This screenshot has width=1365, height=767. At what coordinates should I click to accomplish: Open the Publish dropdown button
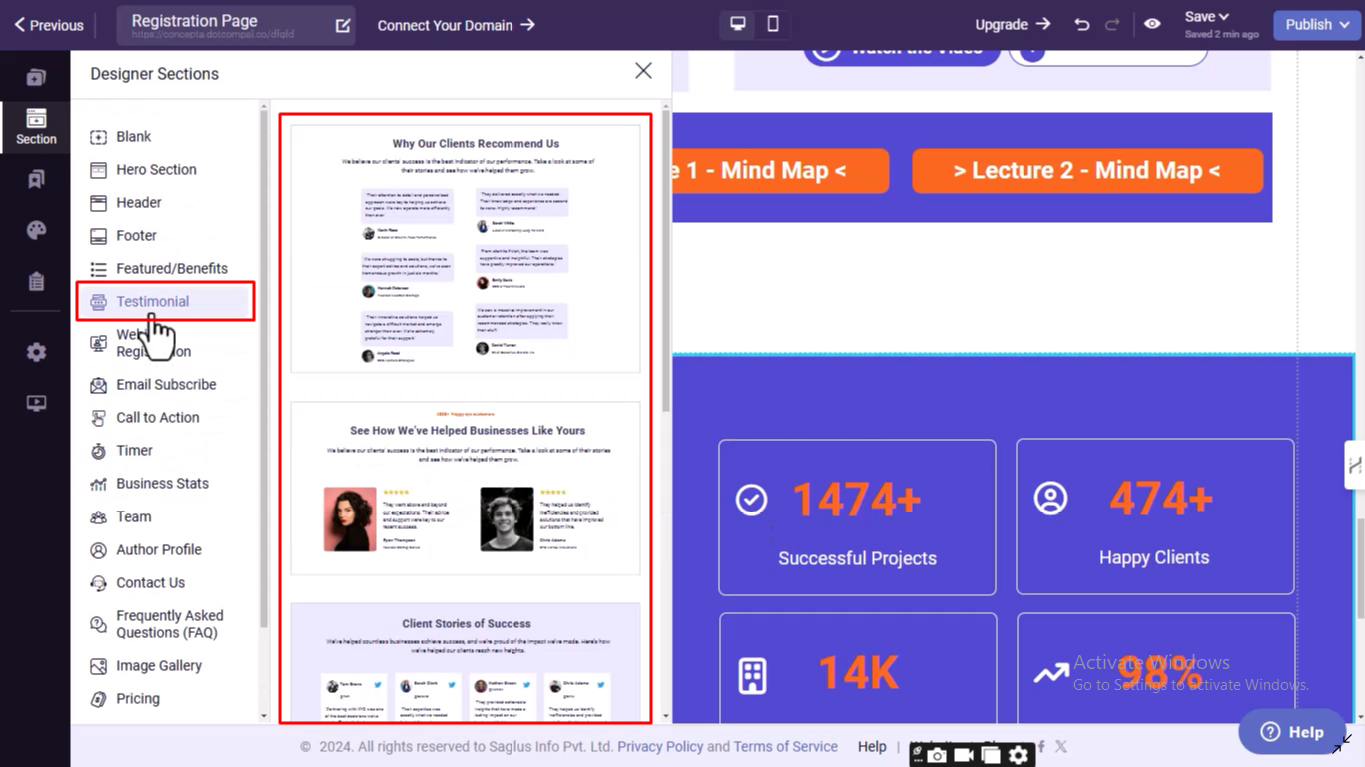point(1316,25)
